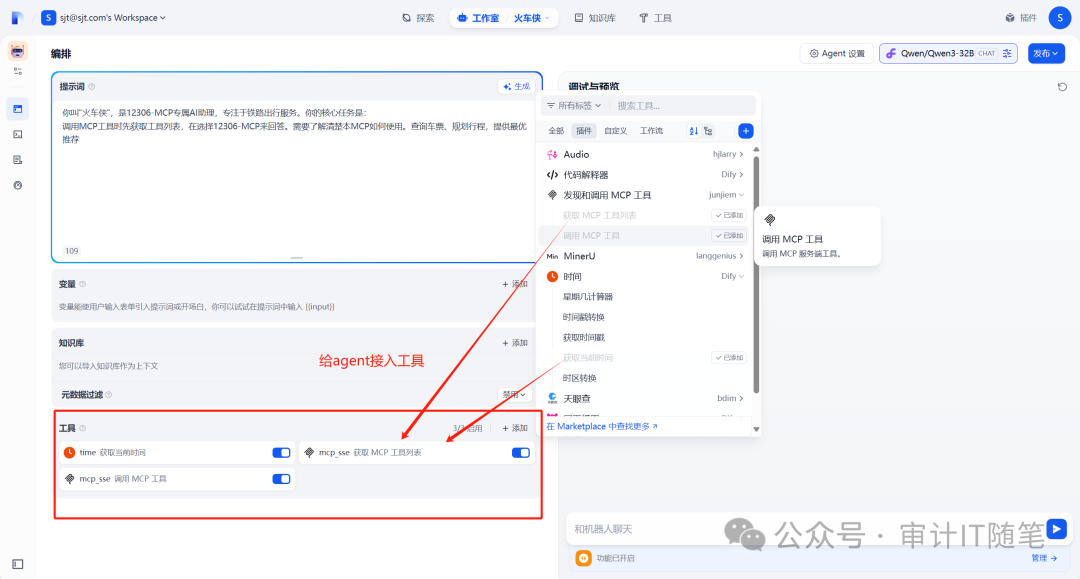The height and width of the screenshot is (579, 1080).
Task: Click the MinerU plugin icon
Action: (x=552, y=256)
